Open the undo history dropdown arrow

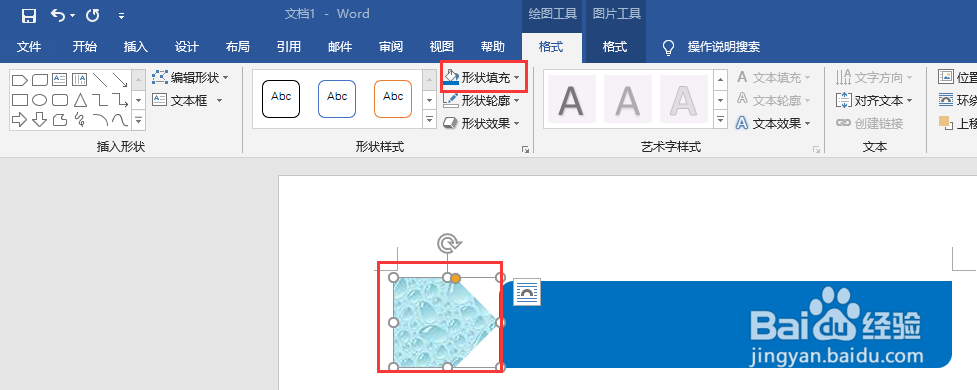tap(73, 16)
